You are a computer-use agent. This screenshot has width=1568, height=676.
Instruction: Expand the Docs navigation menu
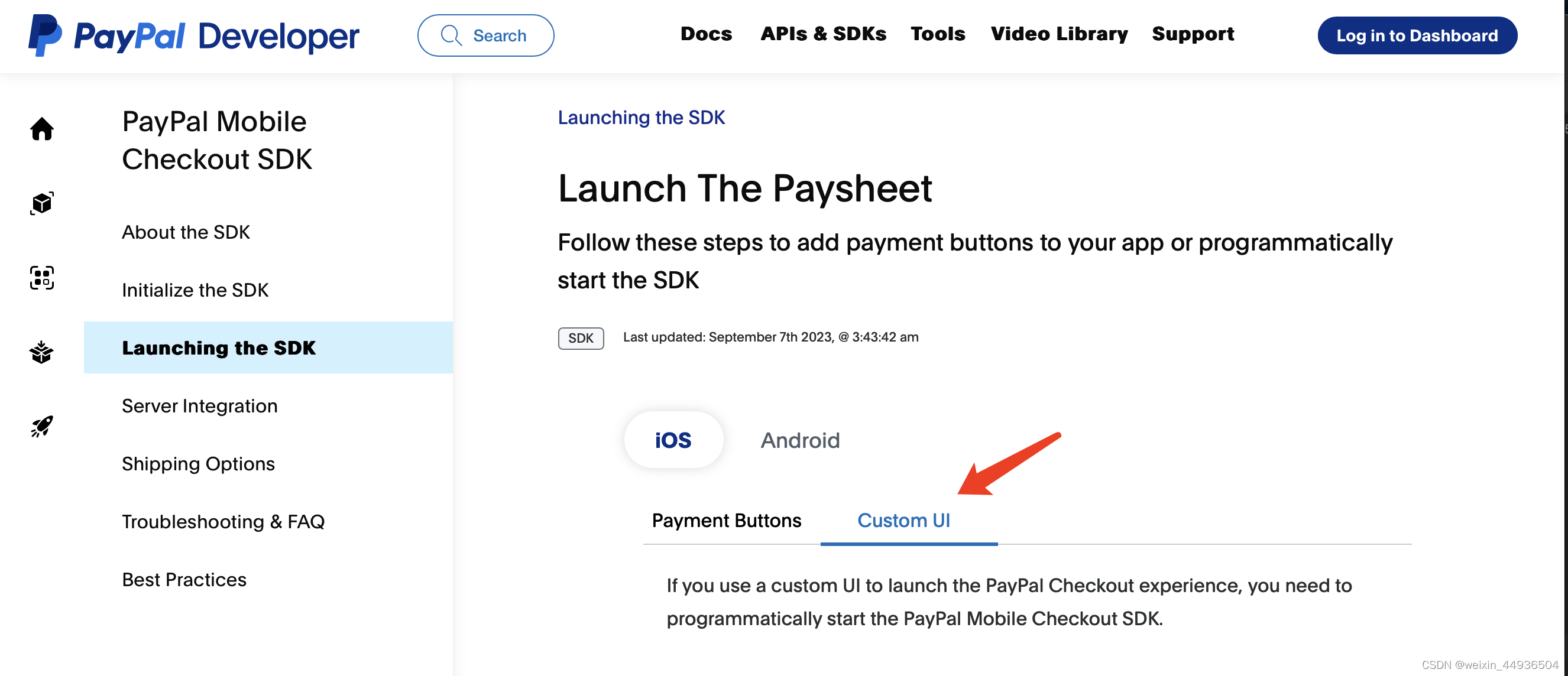point(707,35)
